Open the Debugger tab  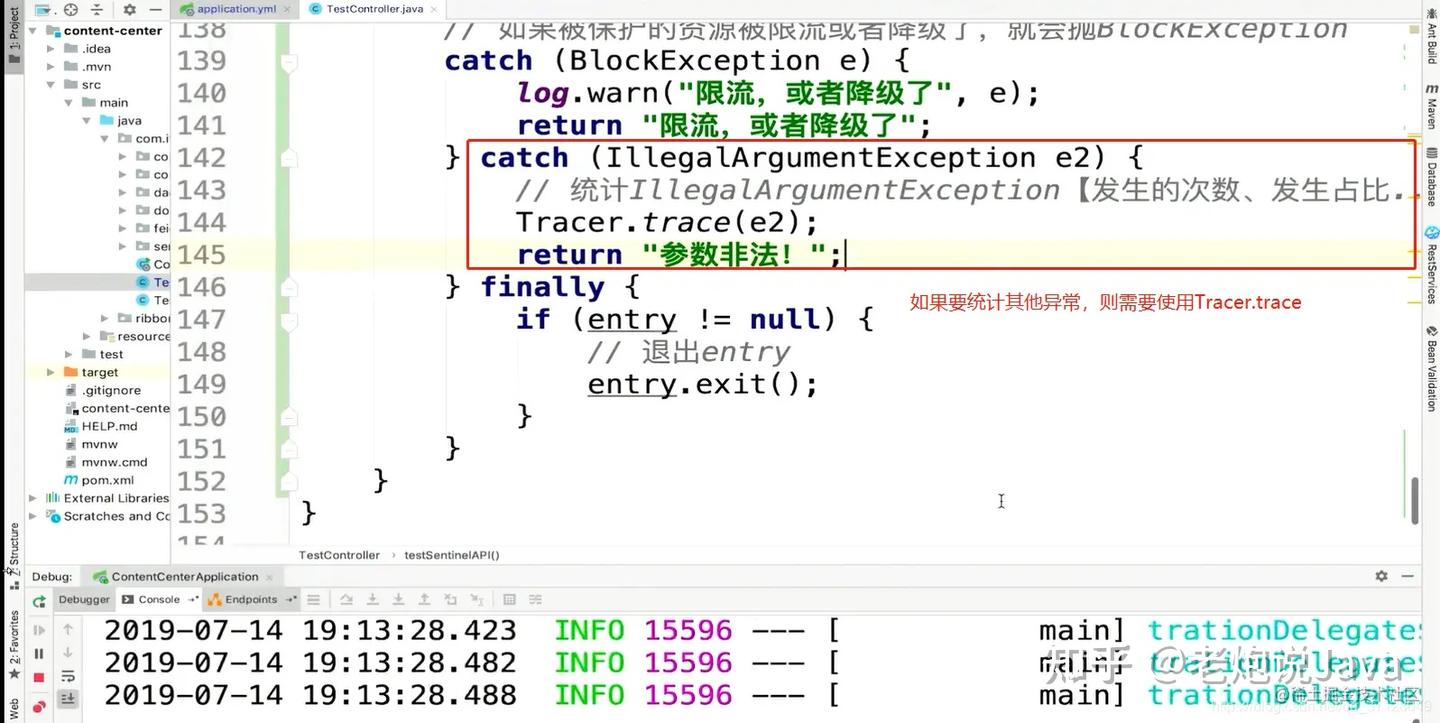pyautogui.click(x=84, y=600)
